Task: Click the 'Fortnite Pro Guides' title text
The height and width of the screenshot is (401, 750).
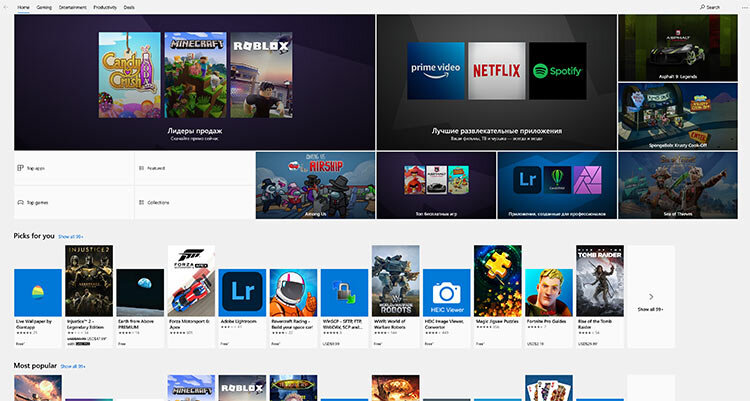Action: point(546,322)
